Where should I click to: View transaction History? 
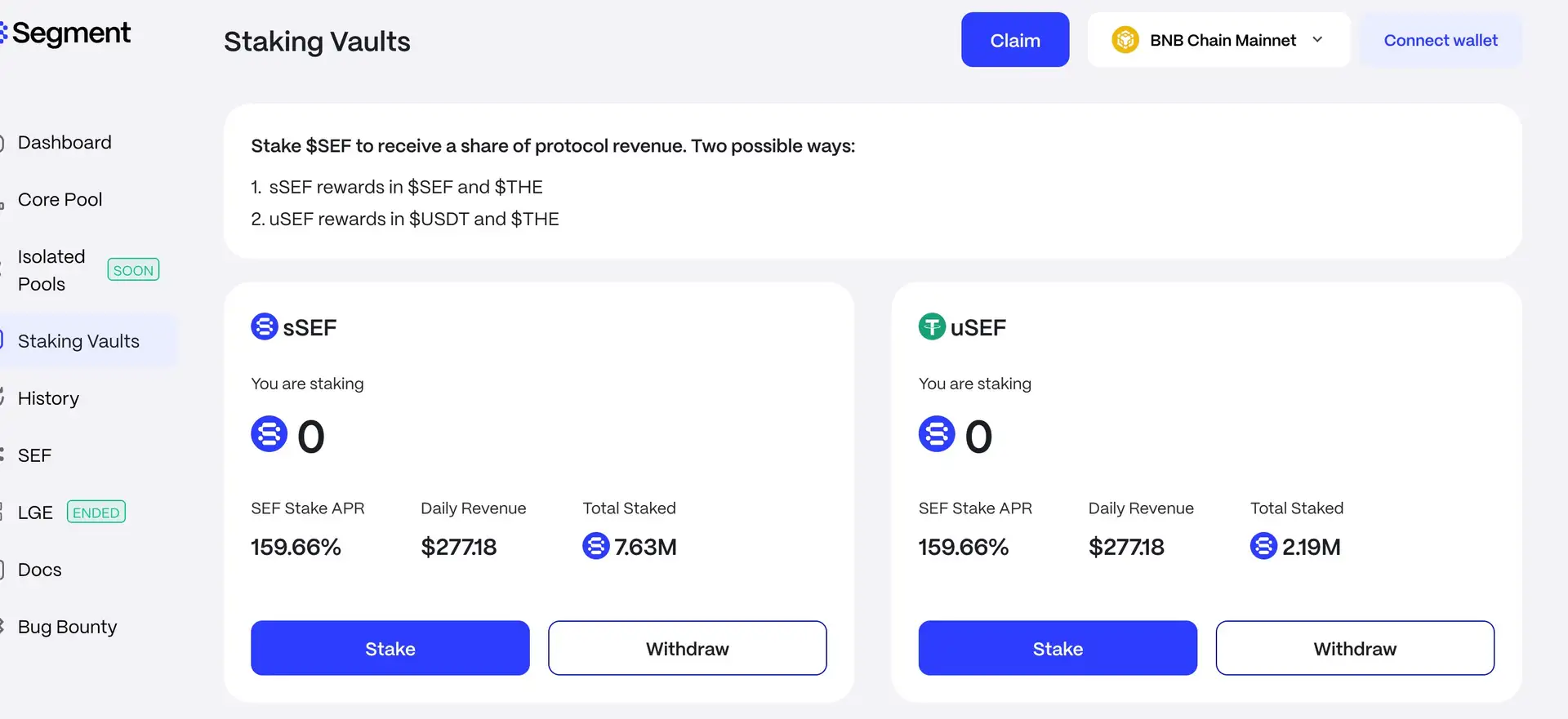[48, 398]
